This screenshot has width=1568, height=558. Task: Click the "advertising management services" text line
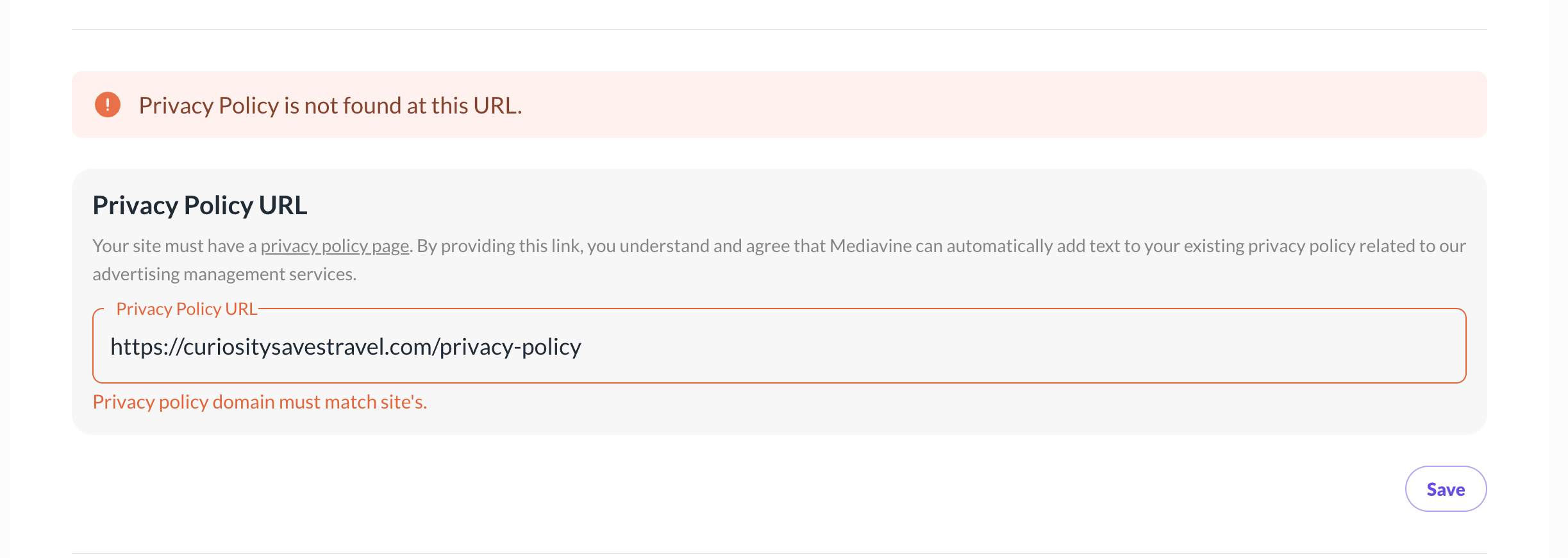pyautogui.click(x=224, y=275)
